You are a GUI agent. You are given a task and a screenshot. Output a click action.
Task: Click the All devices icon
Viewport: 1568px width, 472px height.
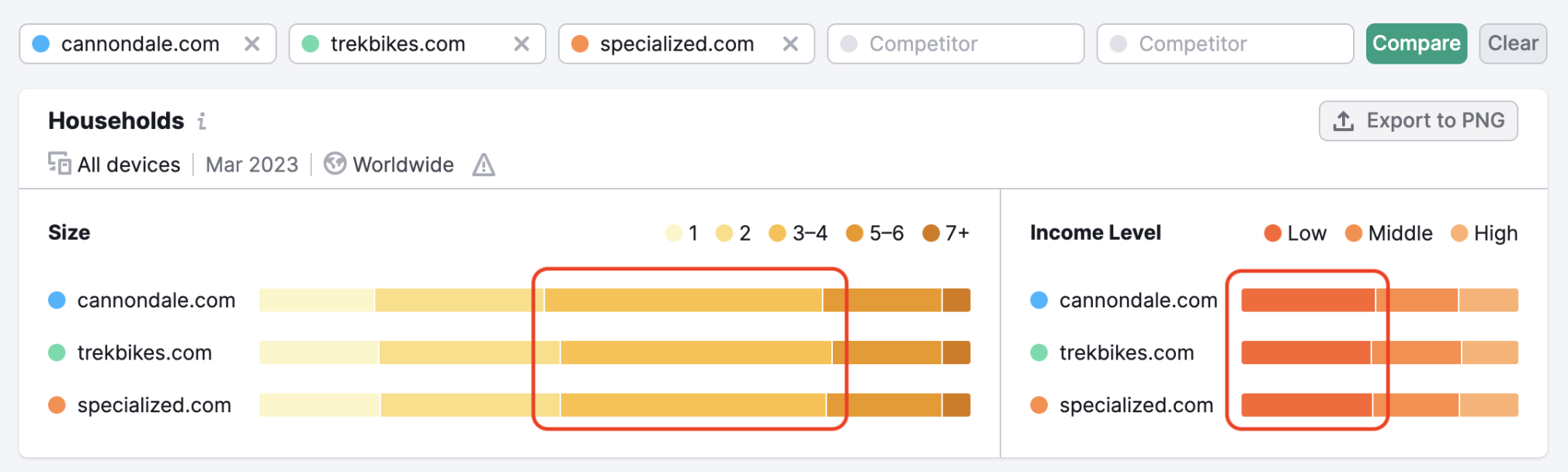pyautogui.click(x=59, y=164)
